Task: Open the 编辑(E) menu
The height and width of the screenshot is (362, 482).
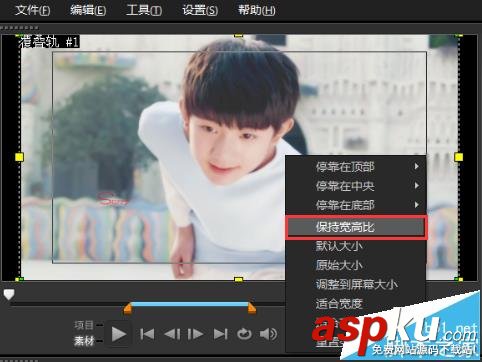Action: coord(88,10)
